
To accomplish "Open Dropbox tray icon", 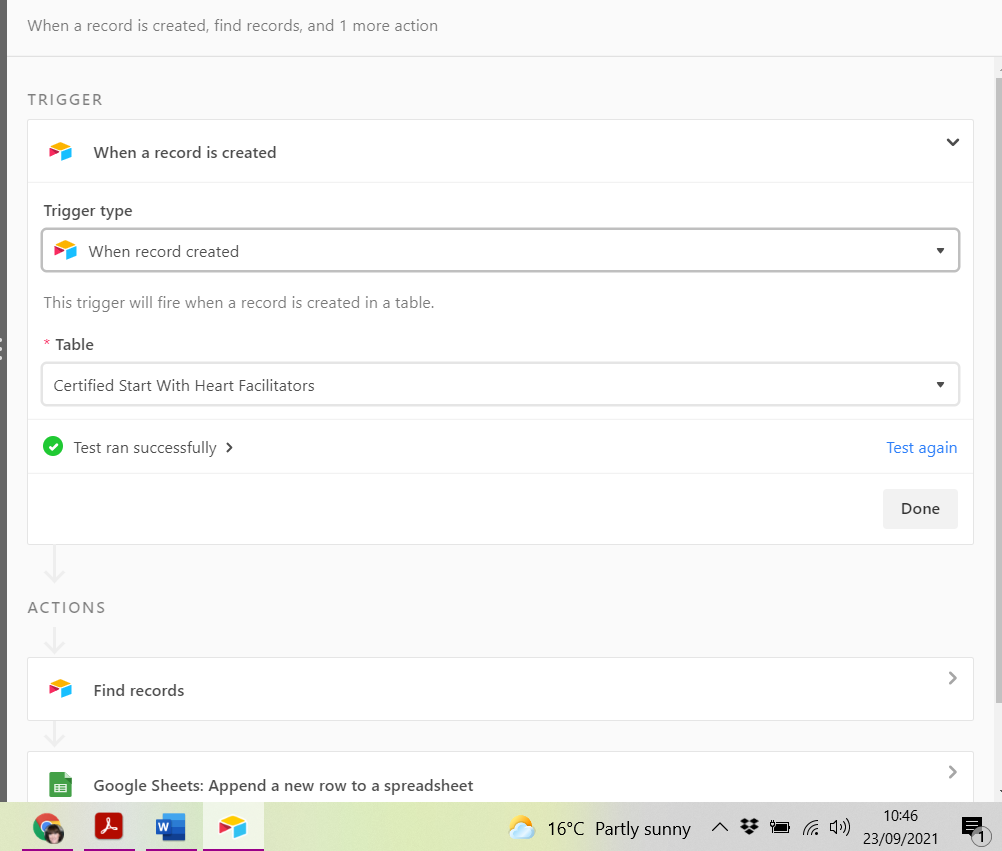I will (x=749, y=827).
